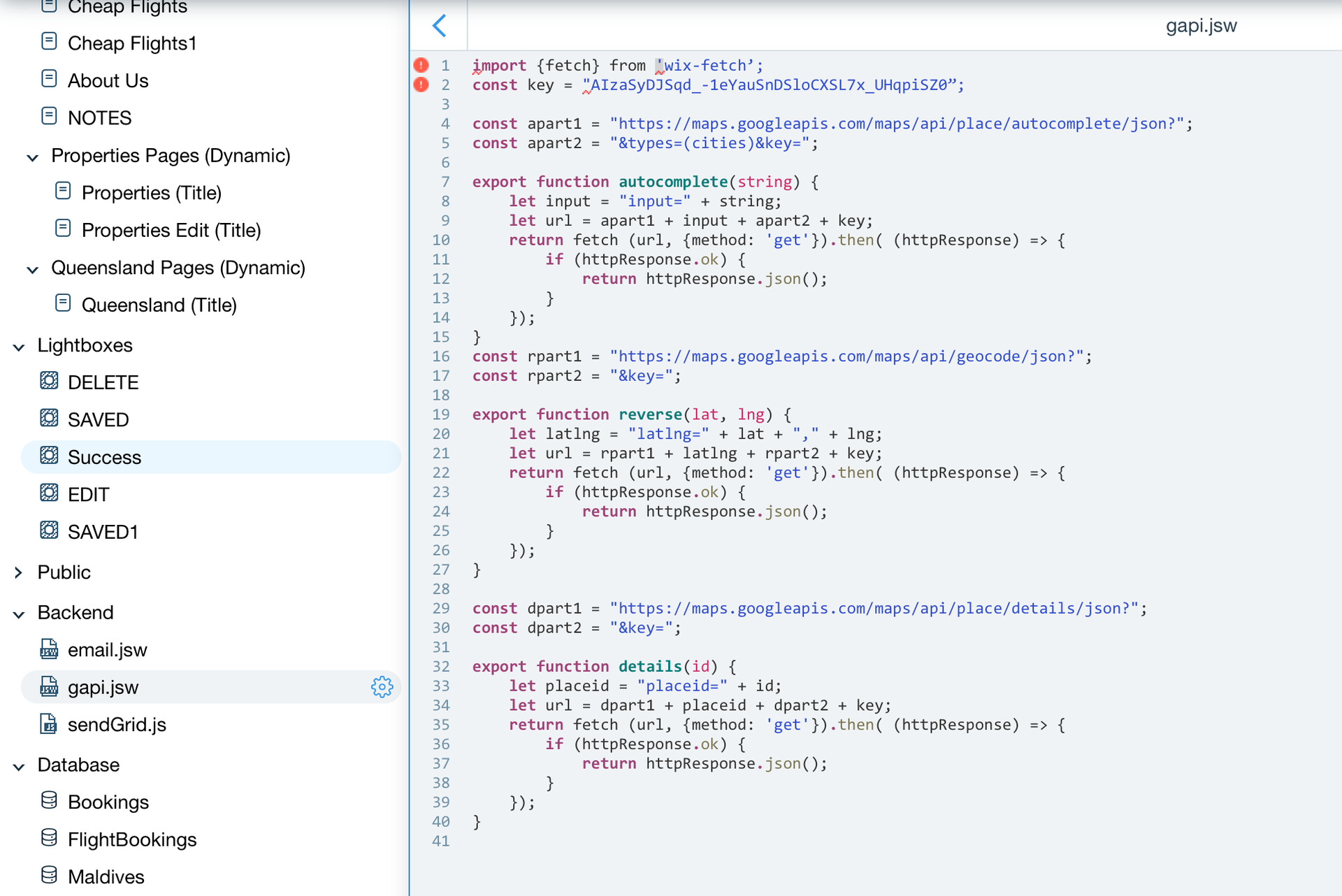
Task: Click the email.jsw web module icon
Action: pyautogui.click(x=49, y=649)
